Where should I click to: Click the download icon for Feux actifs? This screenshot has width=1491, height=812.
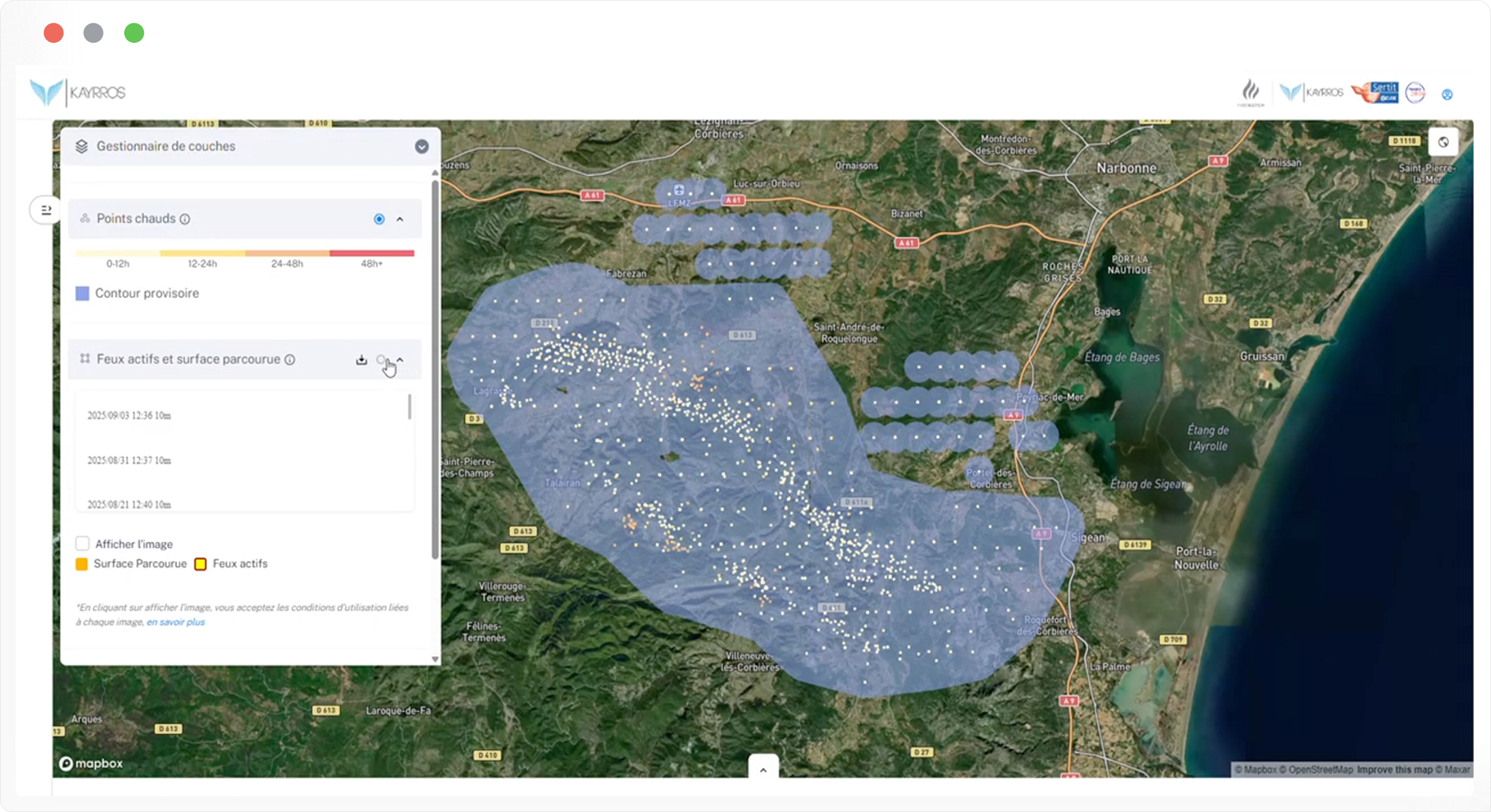point(361,360)
